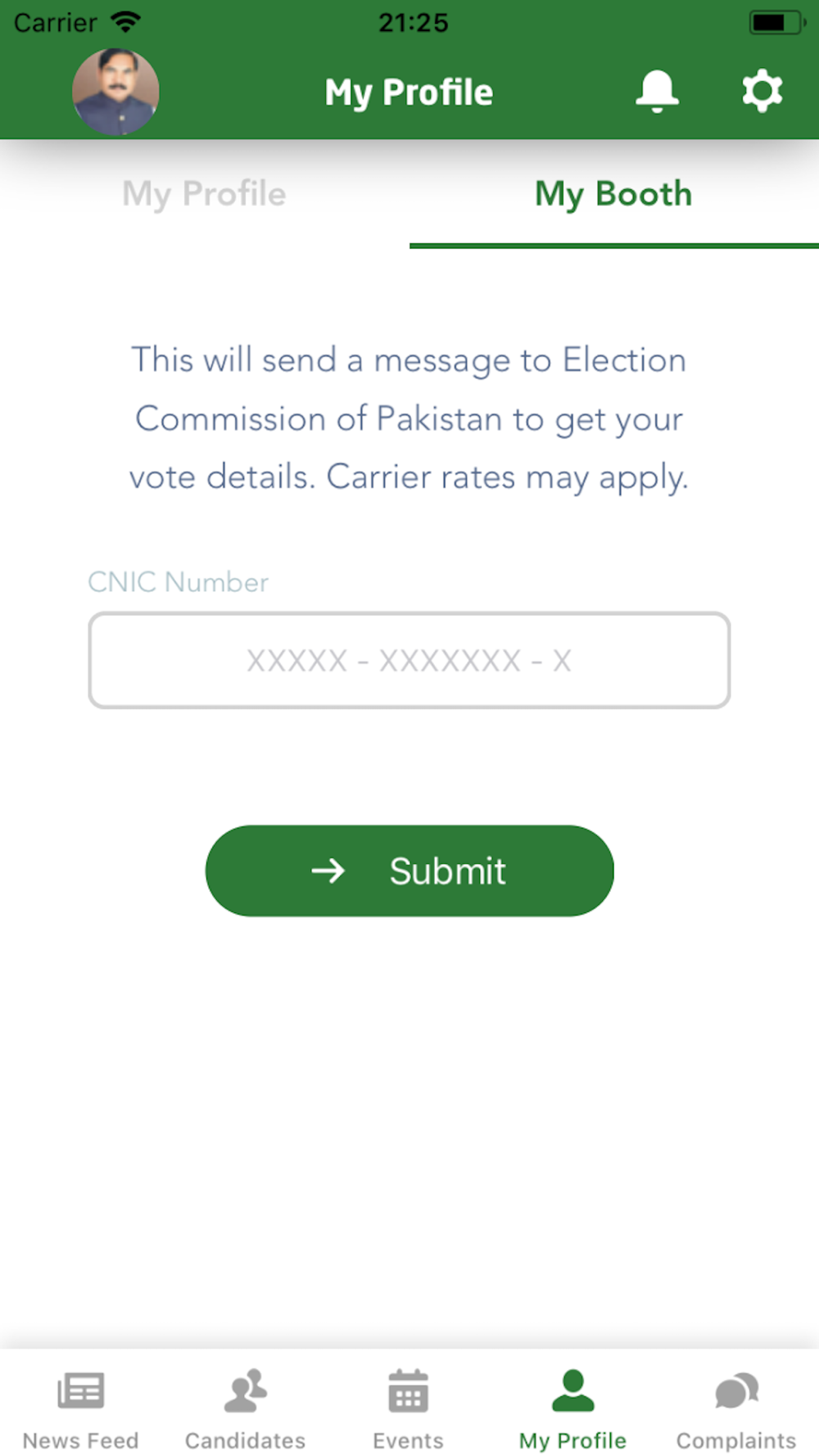The width and height of the screenshot is (819, 1456).
Task: Switch to the My Profile tab
Action: pos(204,194)
